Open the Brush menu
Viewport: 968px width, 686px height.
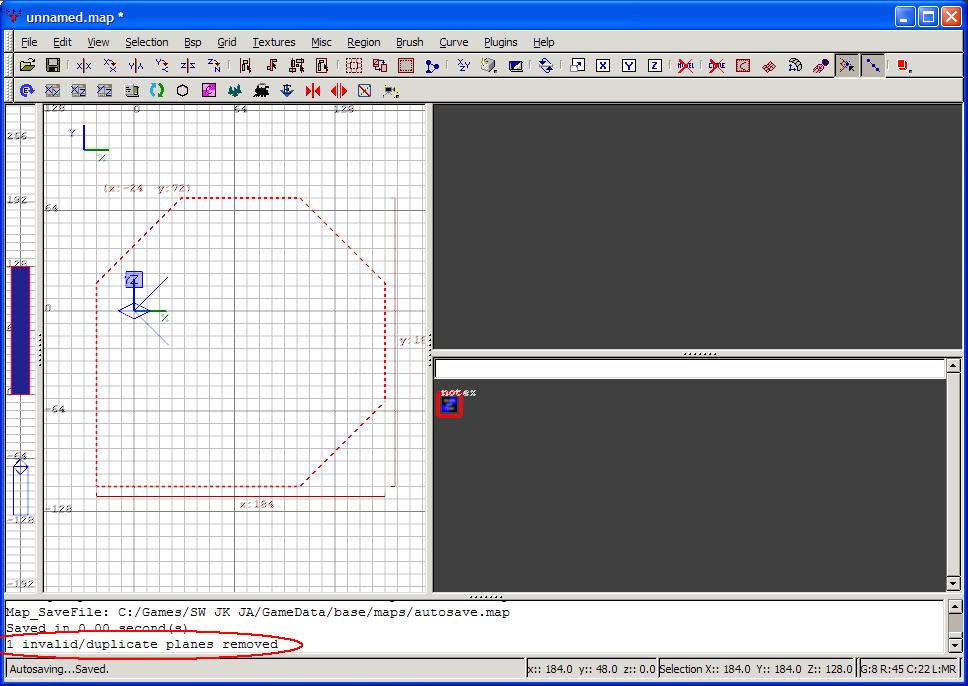tap(409, 42)
